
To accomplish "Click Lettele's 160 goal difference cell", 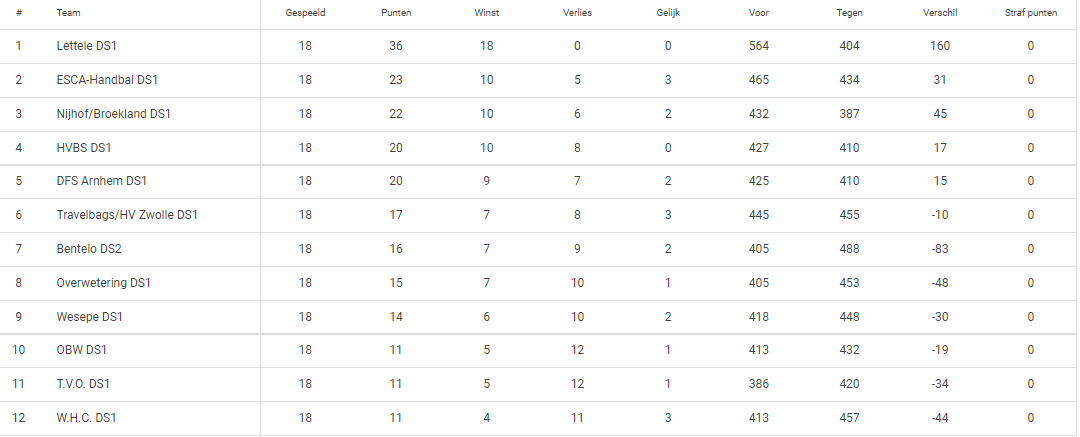I will click(x=940, y=46).
